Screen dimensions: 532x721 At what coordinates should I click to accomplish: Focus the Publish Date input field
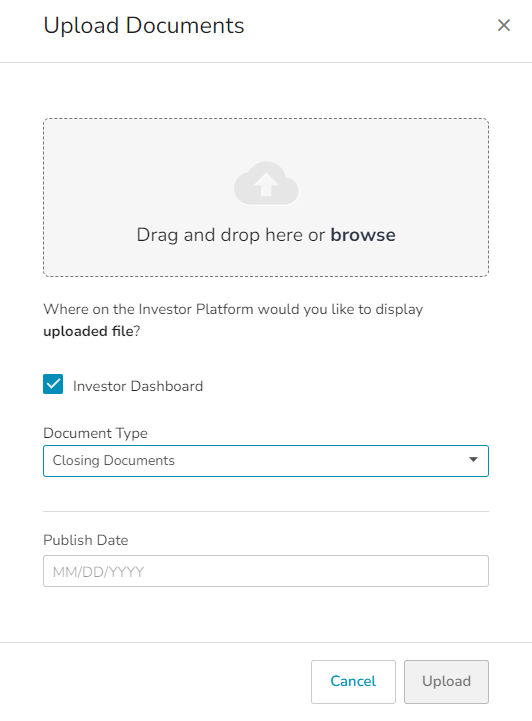(266, 571)
